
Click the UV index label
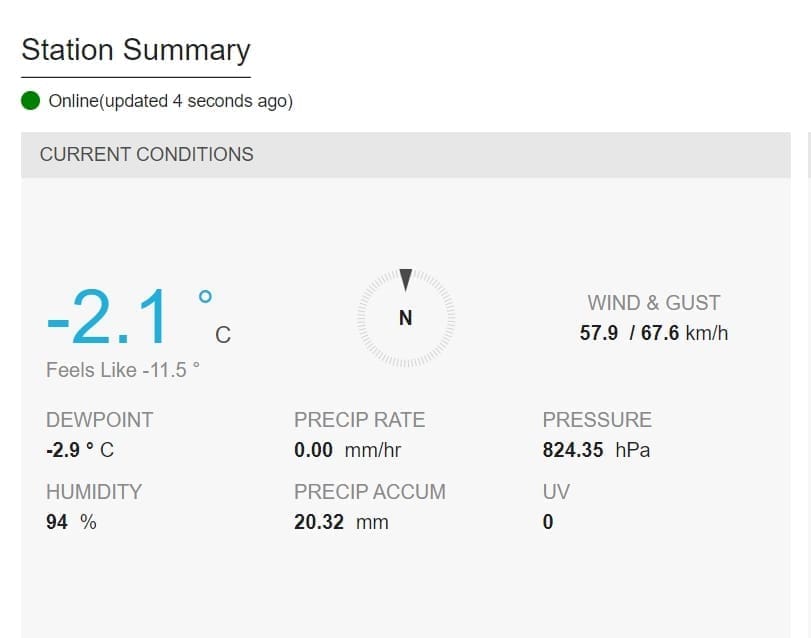(555, 492)
